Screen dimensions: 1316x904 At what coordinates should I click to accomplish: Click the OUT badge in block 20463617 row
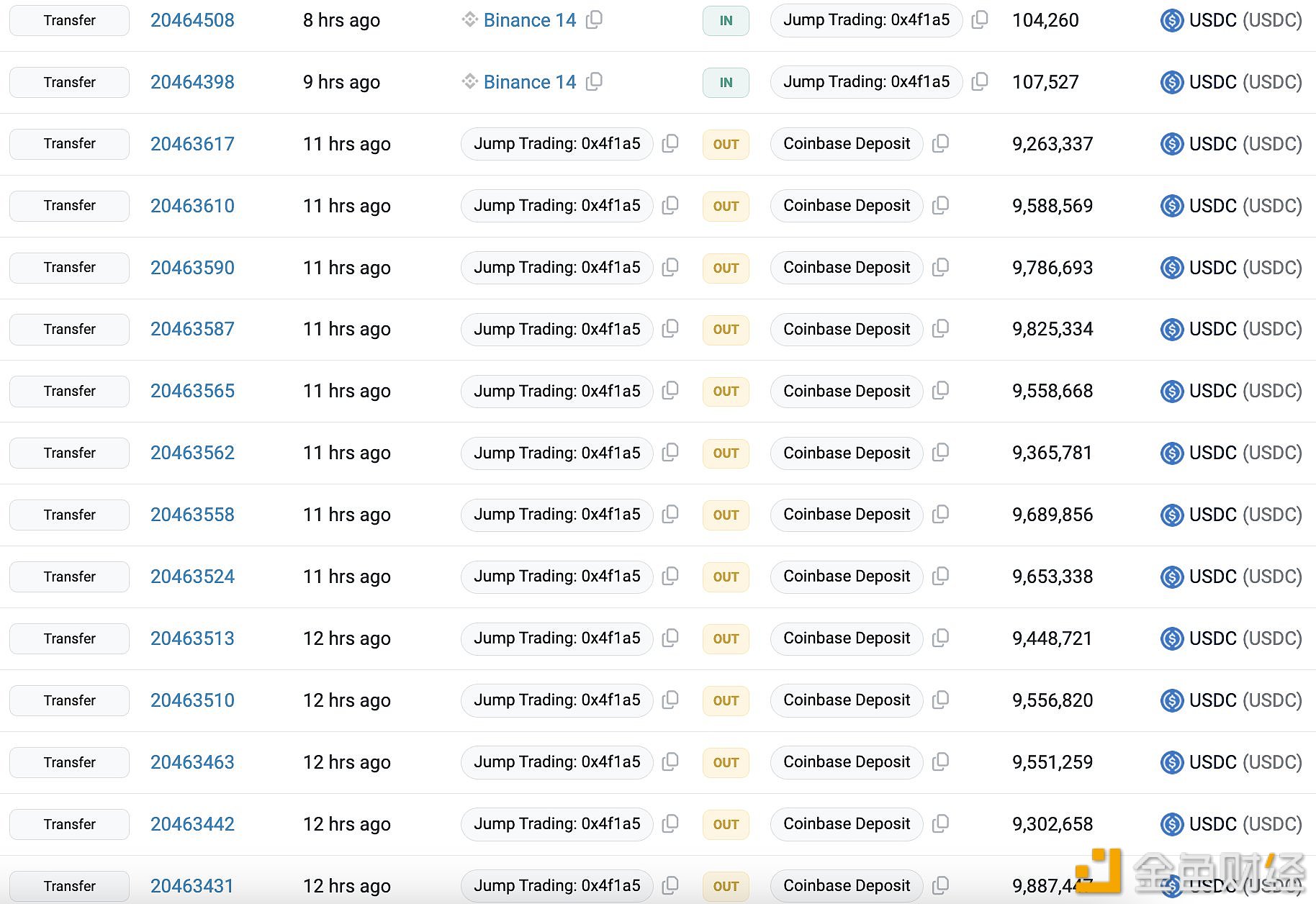coord(726,145)
